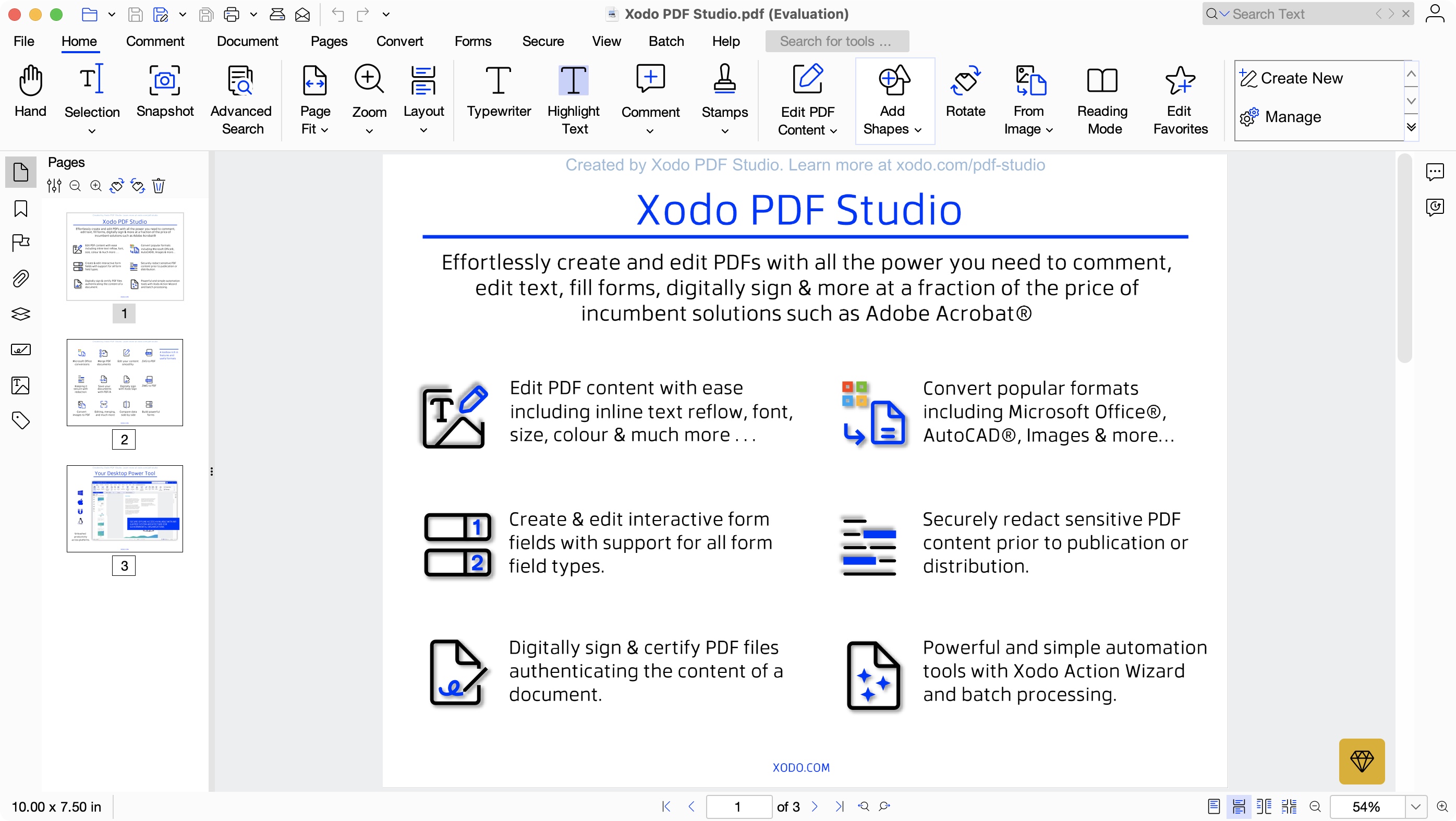Viewport: 1456px width, 821px height.
Task: Expand the Edit PDF Content dropdown
Action: (833, 130)
